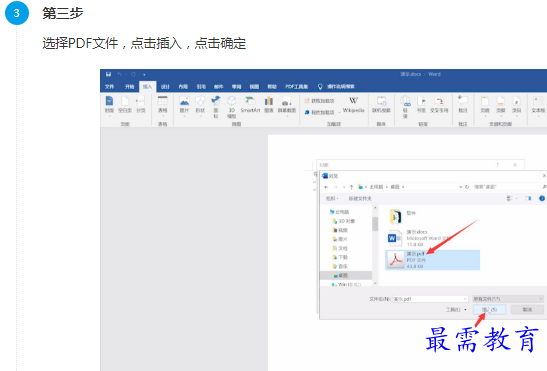Select the 软件 folder in file list
This screenshot has height=371, width=547.
coord(403,217)
